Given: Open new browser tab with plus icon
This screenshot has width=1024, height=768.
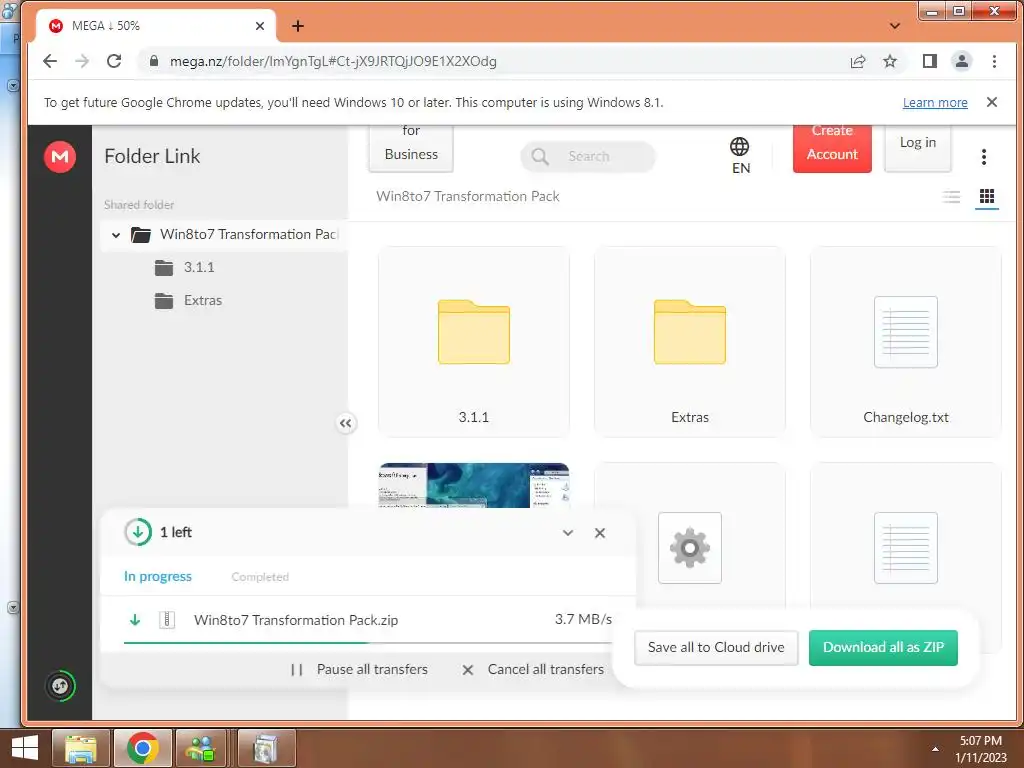Looking at the screenshot, I should pyautogui.click(x=298, y=26).
